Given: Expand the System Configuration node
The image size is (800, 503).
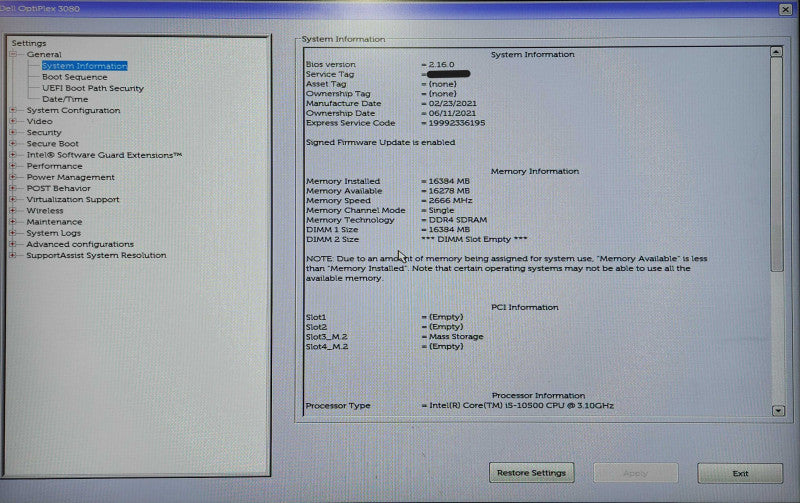Looking at the screenshot, I should (x=13, y=110).
